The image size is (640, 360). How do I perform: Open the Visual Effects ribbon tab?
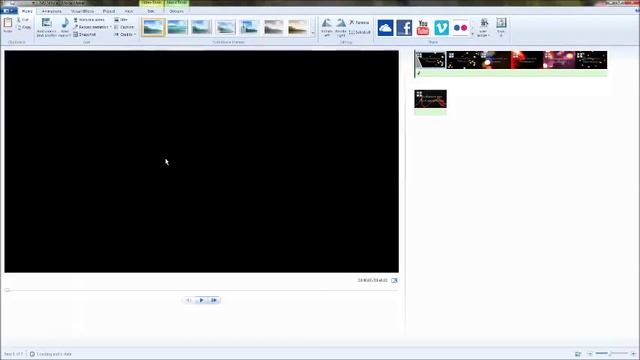click(x=82, y=11)
